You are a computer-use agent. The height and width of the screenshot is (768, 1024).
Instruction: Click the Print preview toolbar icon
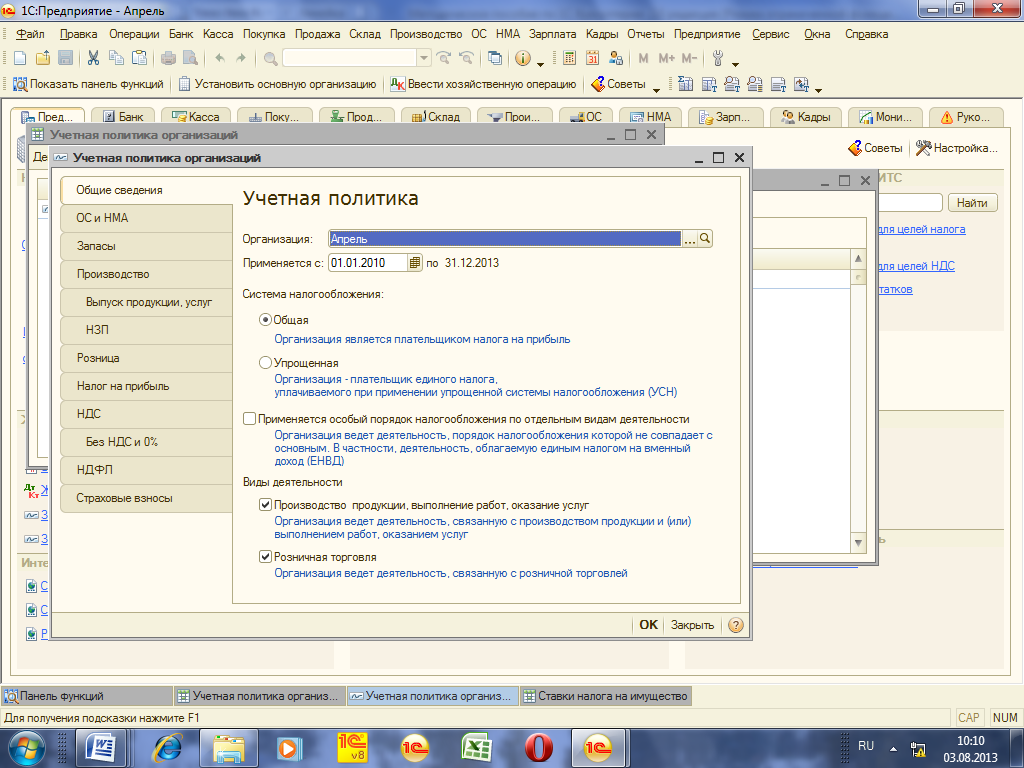click(190, 58)
